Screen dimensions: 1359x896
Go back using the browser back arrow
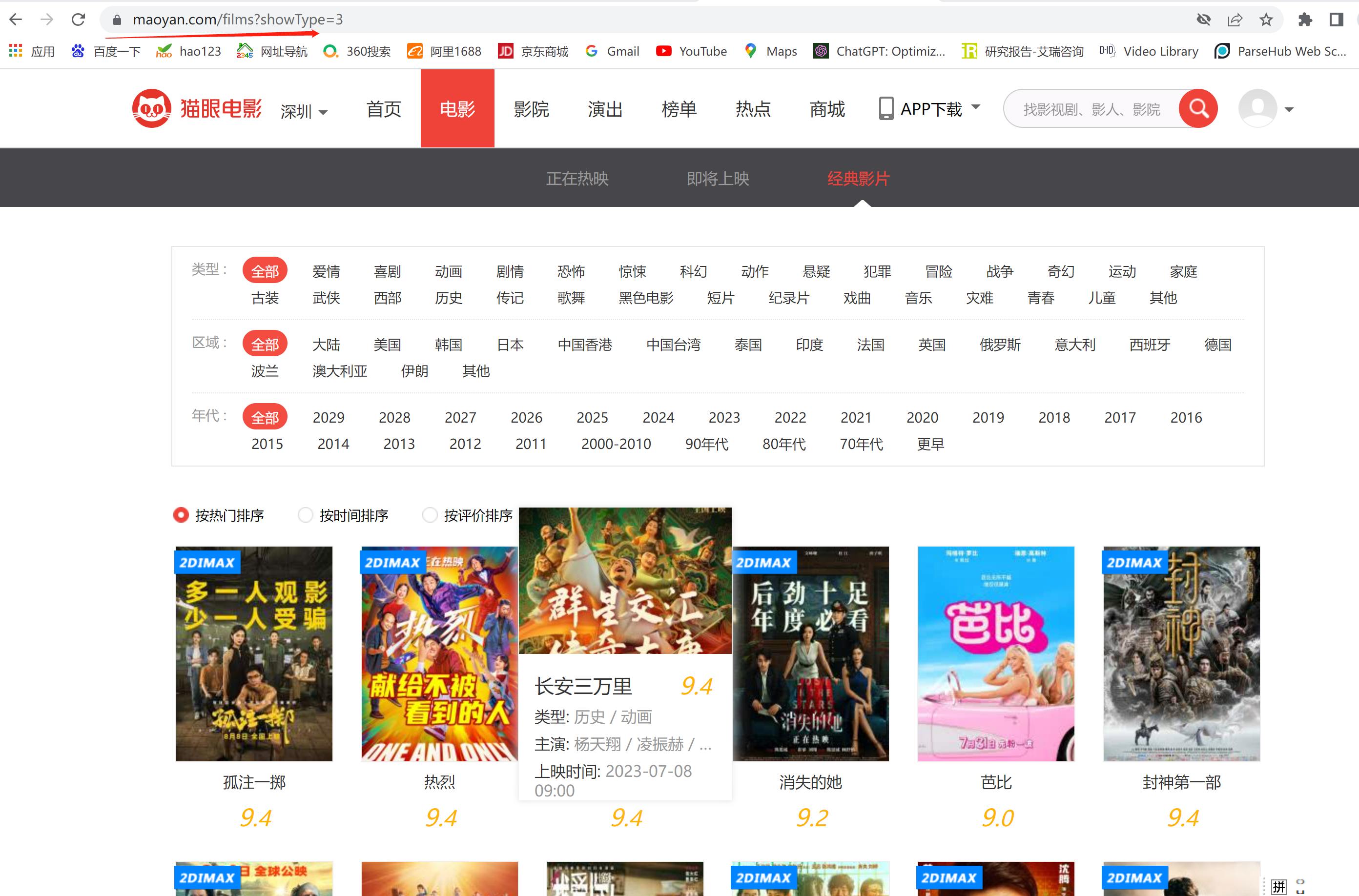click(x=16, y=20)
